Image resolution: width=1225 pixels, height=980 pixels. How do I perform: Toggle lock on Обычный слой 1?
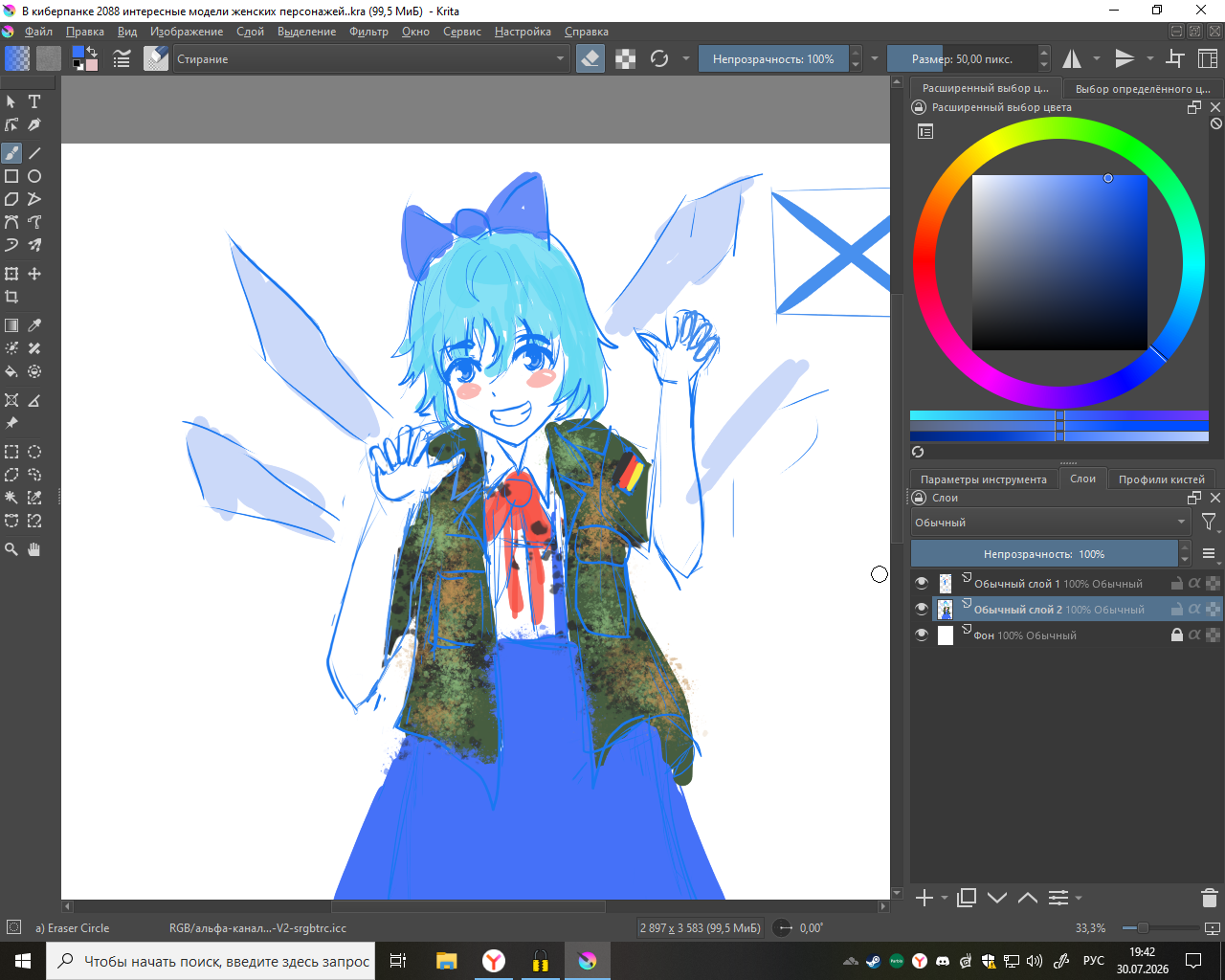[x=1177, y=583]
